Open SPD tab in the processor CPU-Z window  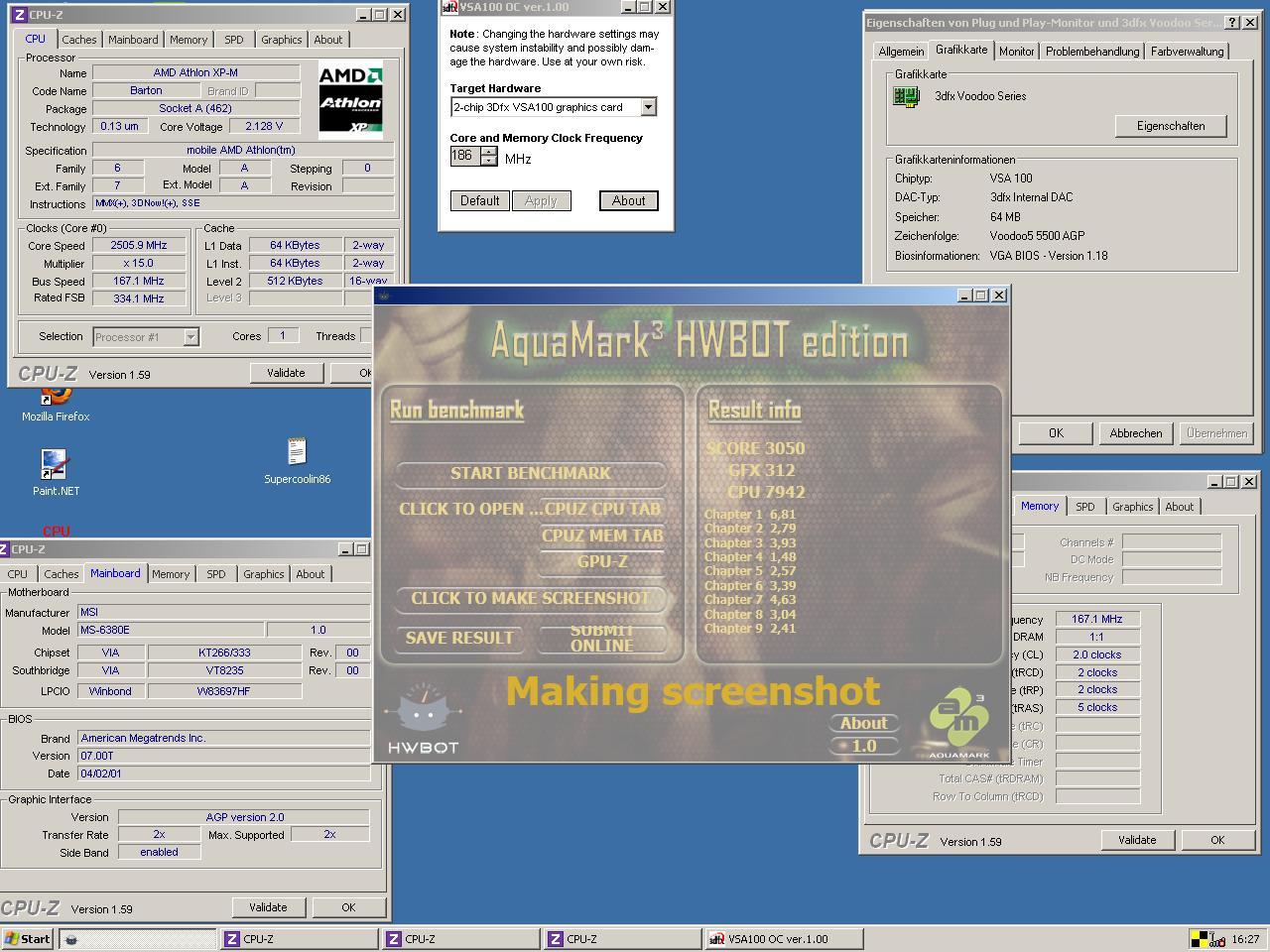pos(233,40)
